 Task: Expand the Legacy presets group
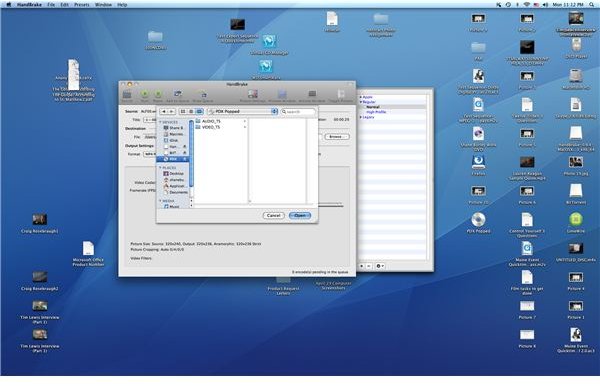(x=361, y=117)
